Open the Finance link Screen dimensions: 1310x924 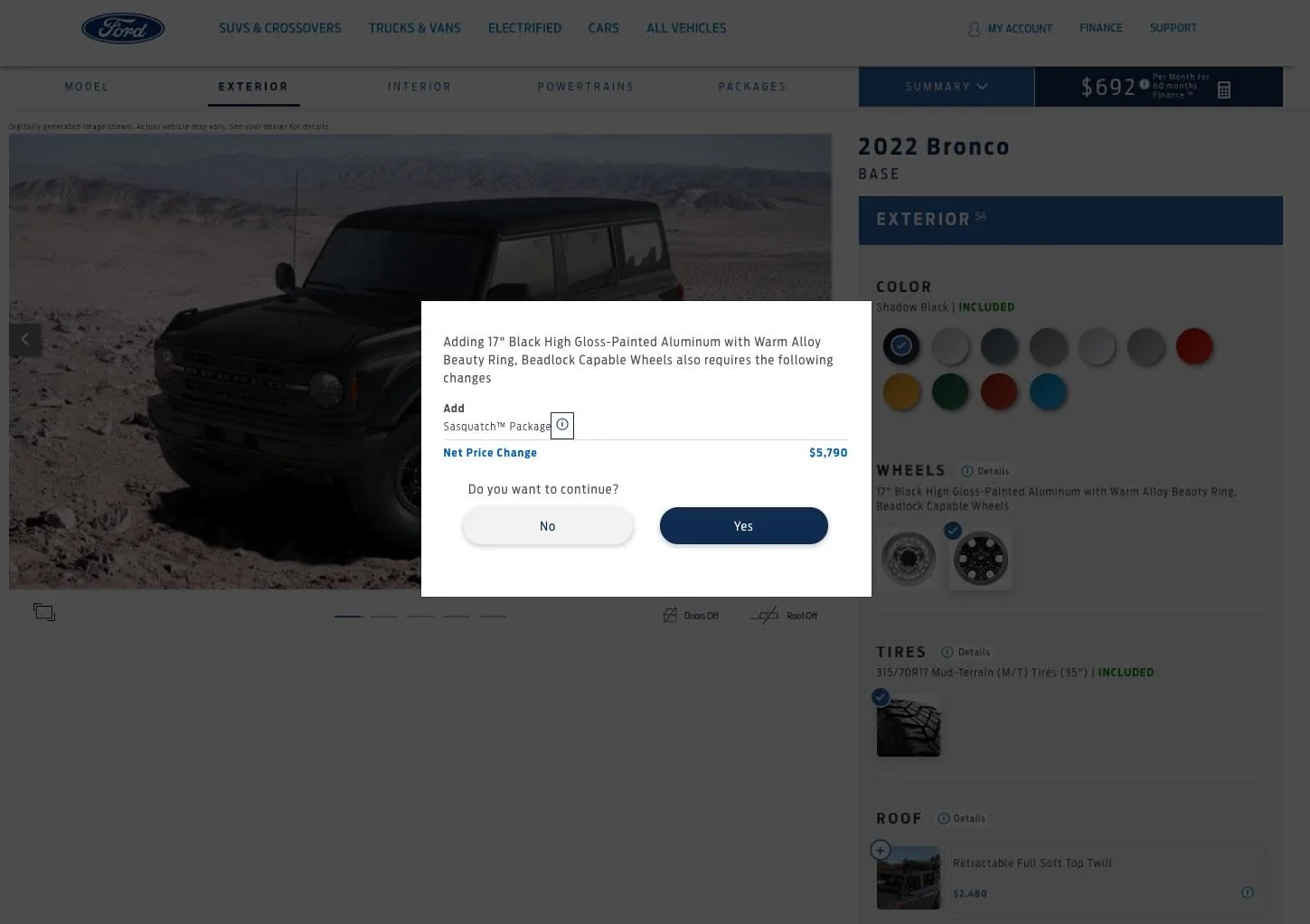(1100, 28)
